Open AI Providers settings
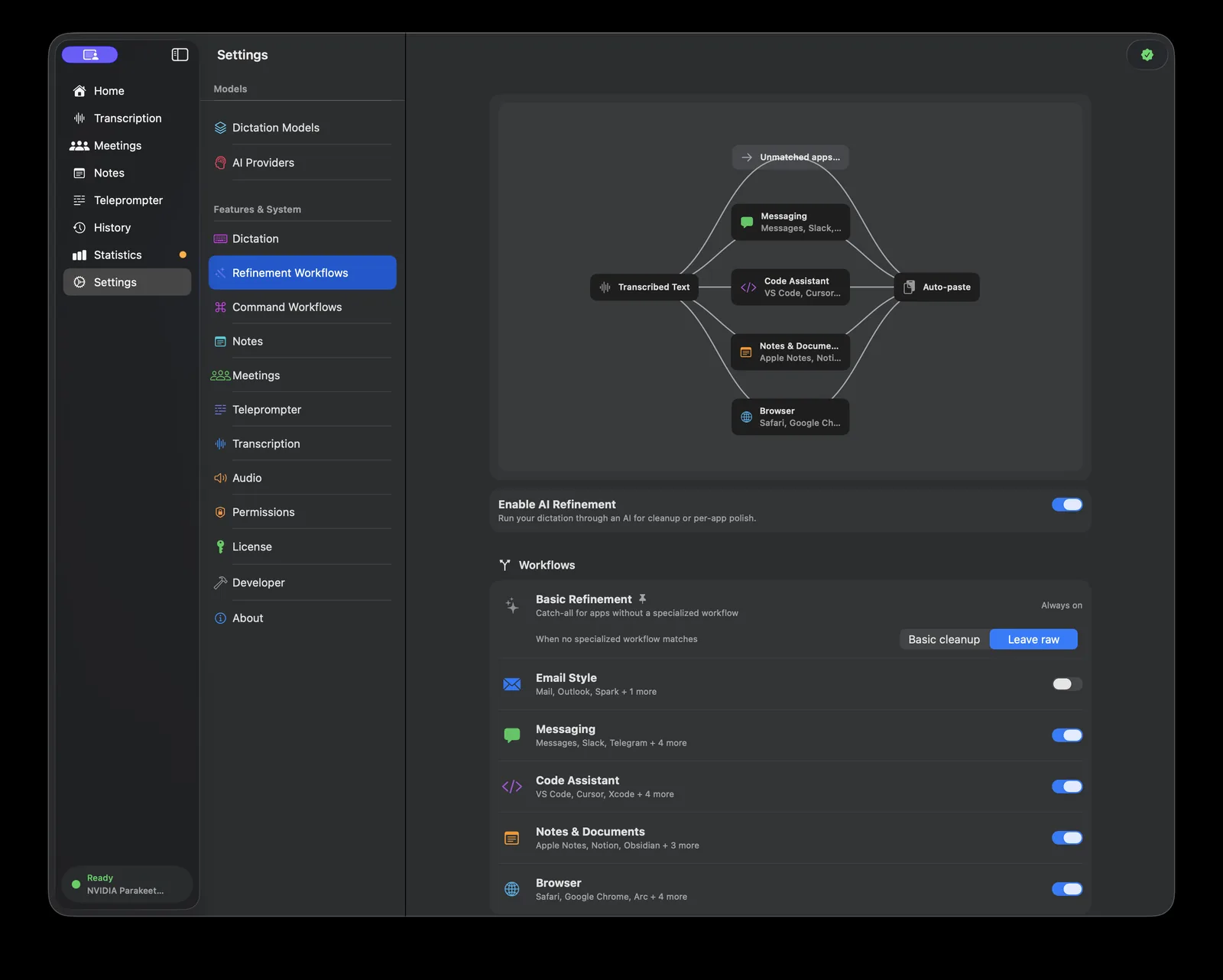Screen dimensions: 1223x980 coord(302,163)
